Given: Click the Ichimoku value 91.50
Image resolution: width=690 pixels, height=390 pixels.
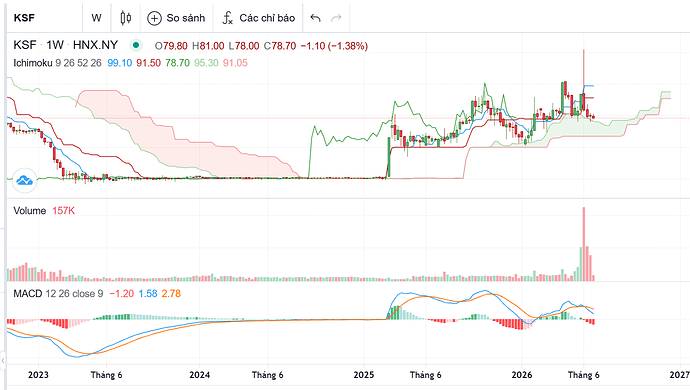Looking at the screenshot, I should click(x=148, y=63).
